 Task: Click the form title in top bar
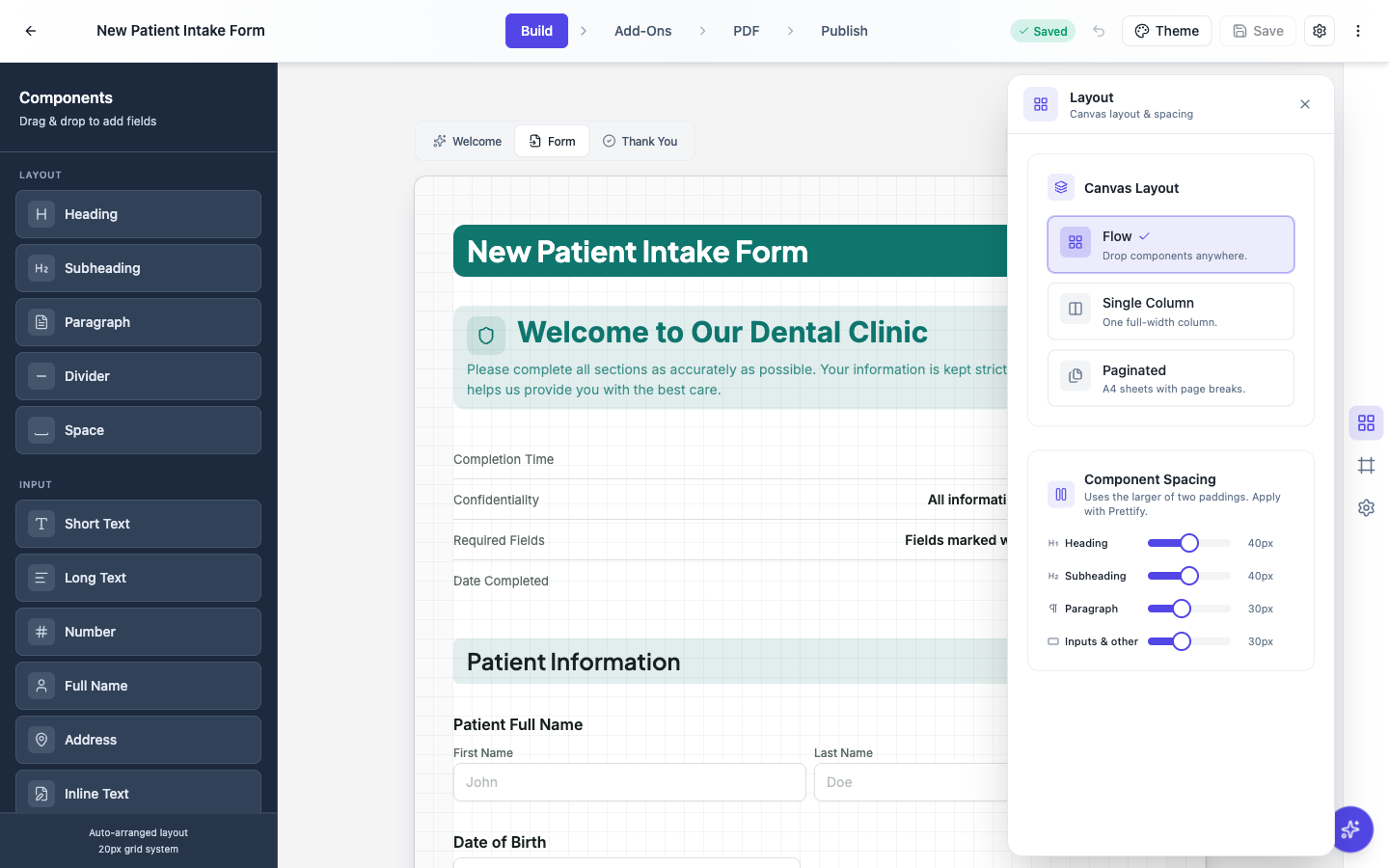180,31
